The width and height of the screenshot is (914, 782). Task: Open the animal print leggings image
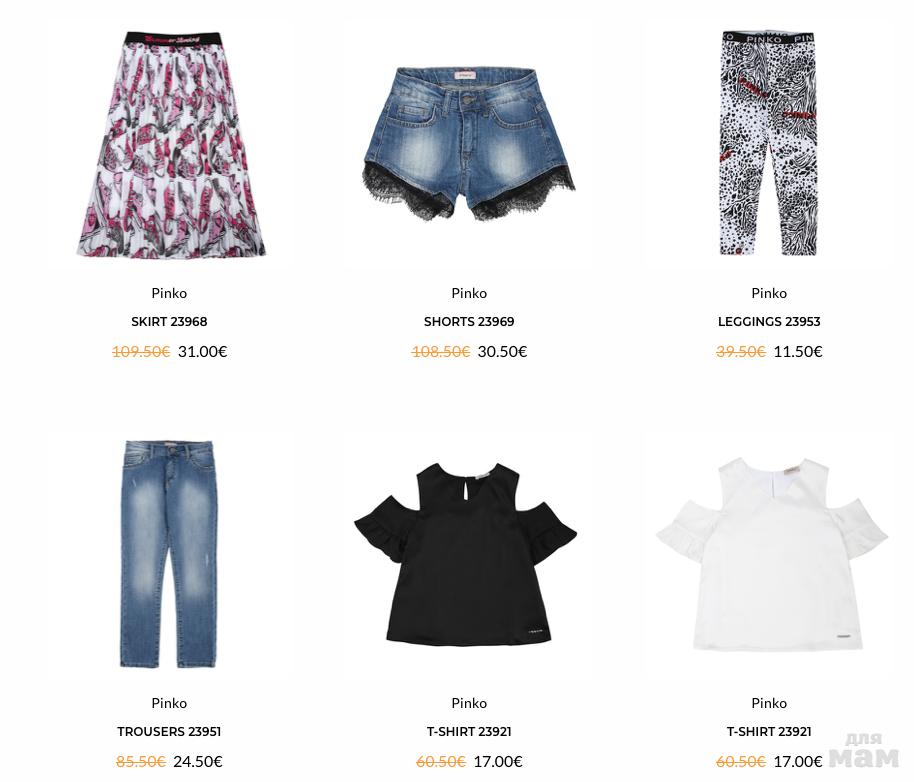768,143
